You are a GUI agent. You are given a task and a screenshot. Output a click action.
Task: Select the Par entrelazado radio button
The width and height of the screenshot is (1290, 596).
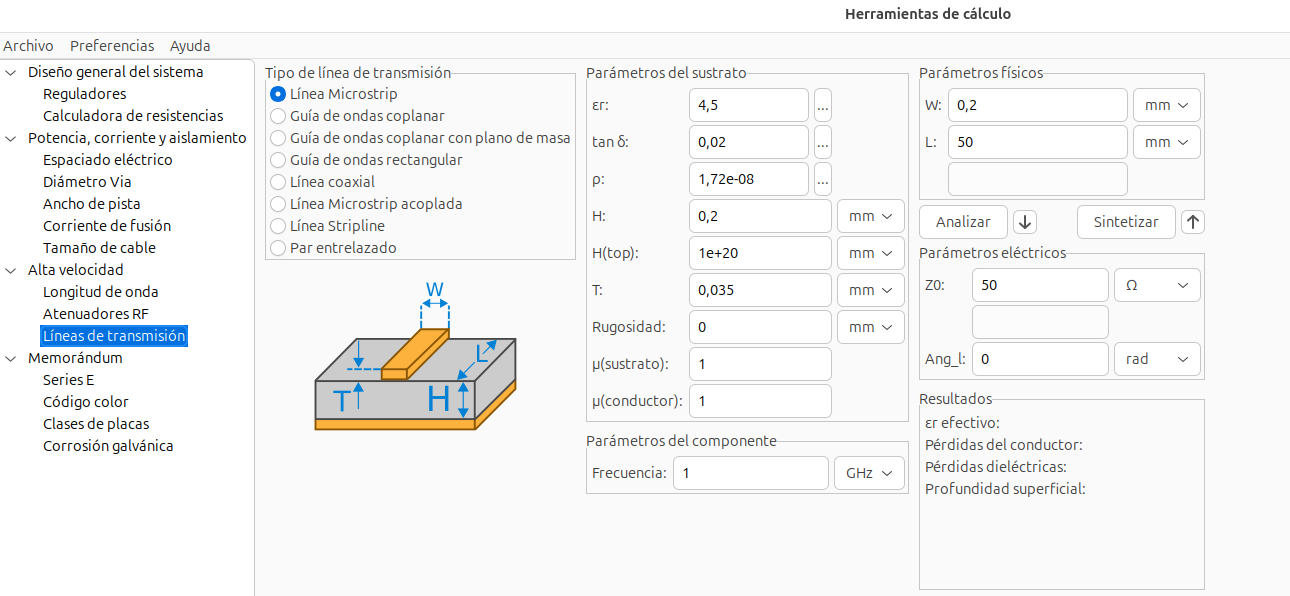[x=278, y=248]
